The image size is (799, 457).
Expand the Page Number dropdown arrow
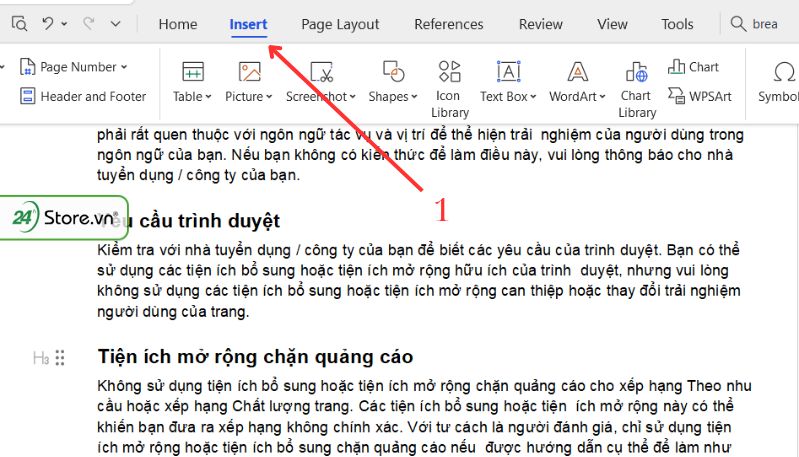click(124, 67)
